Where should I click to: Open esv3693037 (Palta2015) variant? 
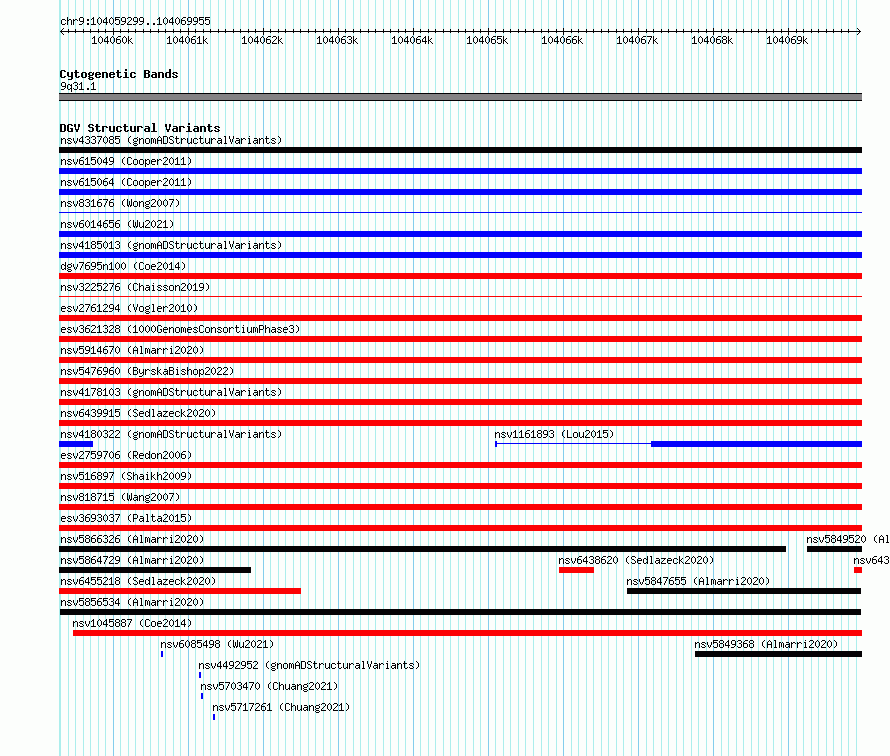tap(126, 518)
